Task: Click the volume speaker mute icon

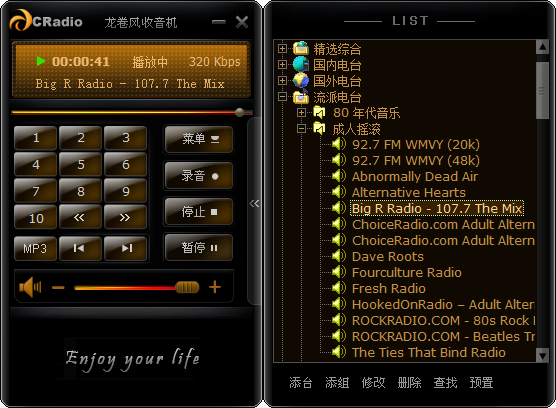Action: (30, 287)
